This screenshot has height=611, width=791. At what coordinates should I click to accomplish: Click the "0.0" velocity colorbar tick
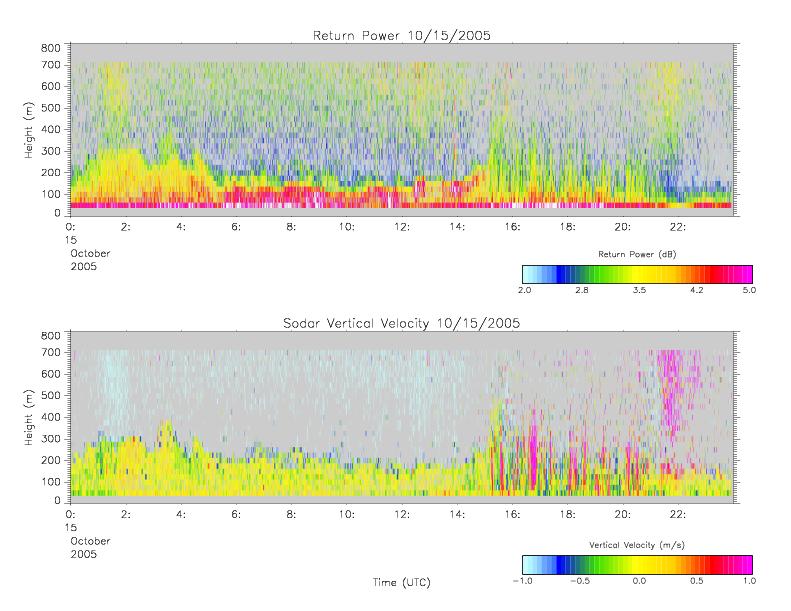coord(639,581)
